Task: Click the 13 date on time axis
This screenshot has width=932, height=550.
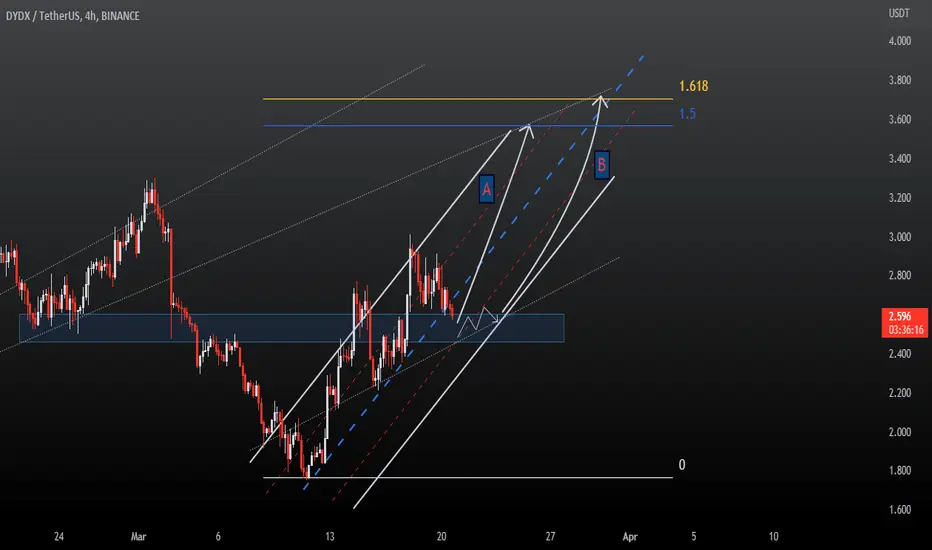Action: click(x=330, y=537)
